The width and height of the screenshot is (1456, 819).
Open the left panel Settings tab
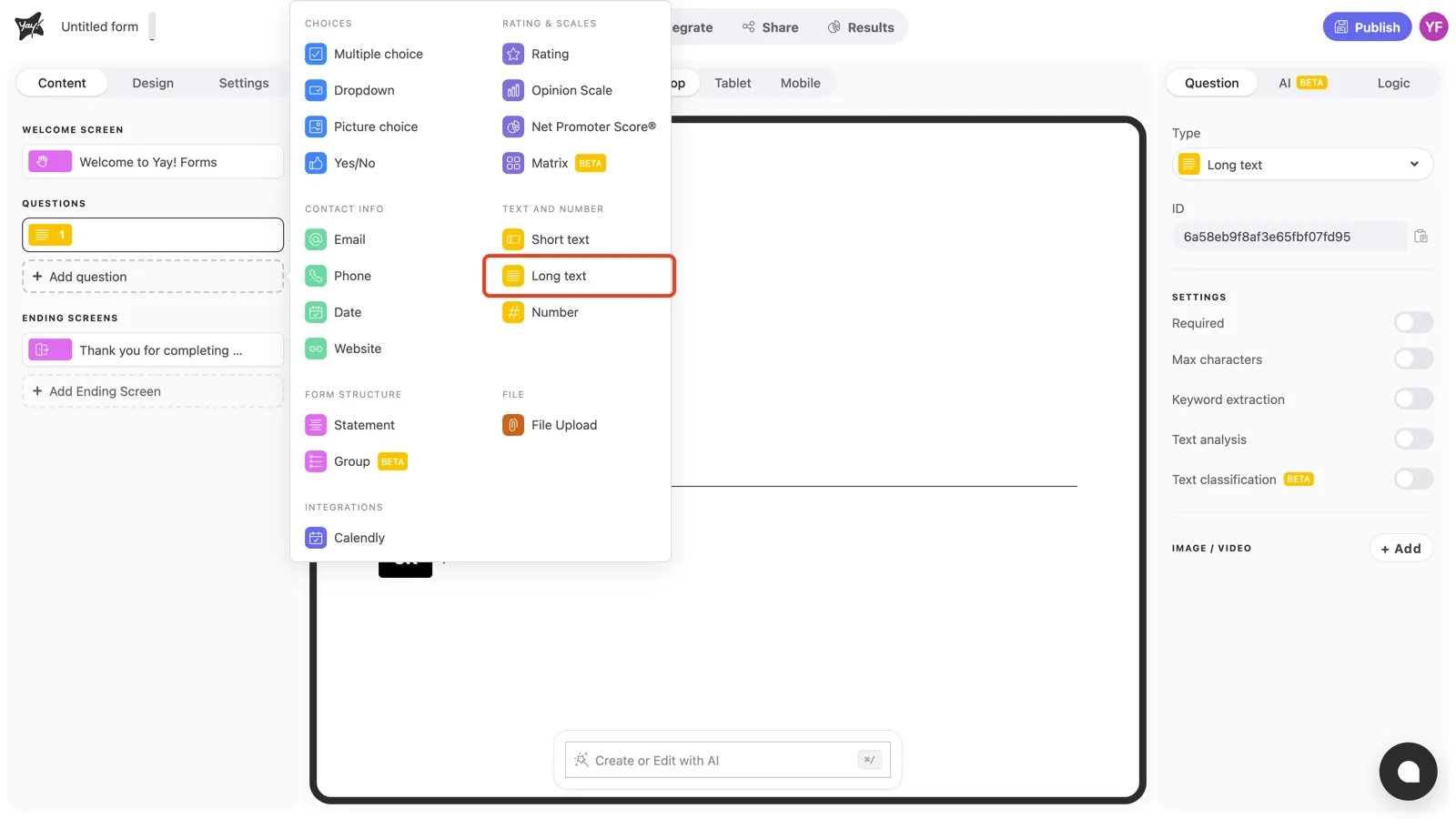click(244, 83)
